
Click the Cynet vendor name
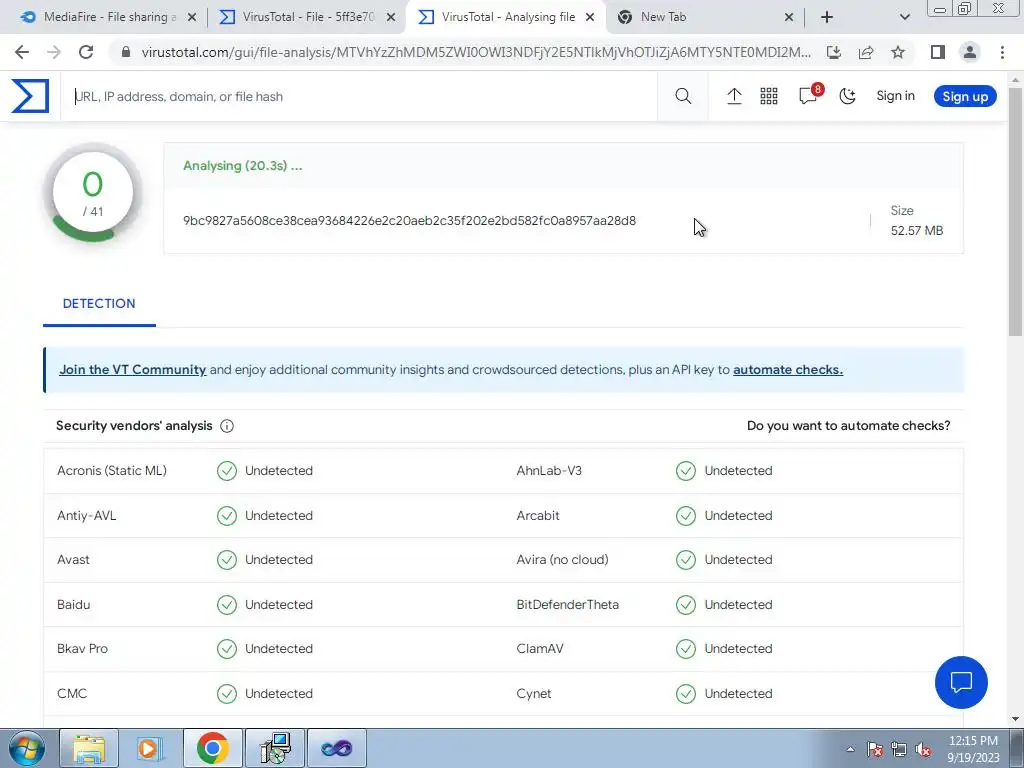(534, 694)
